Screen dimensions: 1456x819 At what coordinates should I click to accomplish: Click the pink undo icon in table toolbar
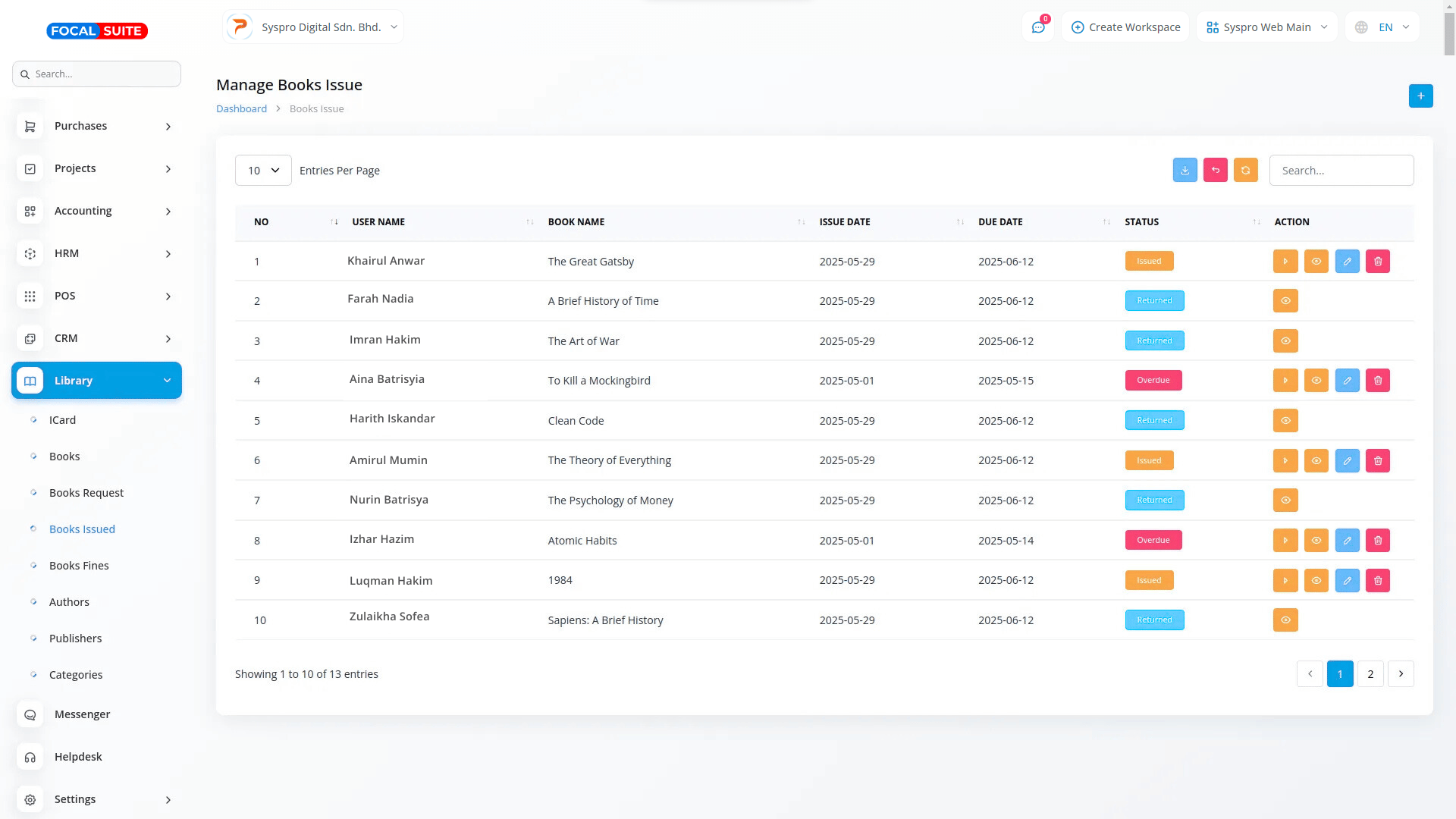1215,171
